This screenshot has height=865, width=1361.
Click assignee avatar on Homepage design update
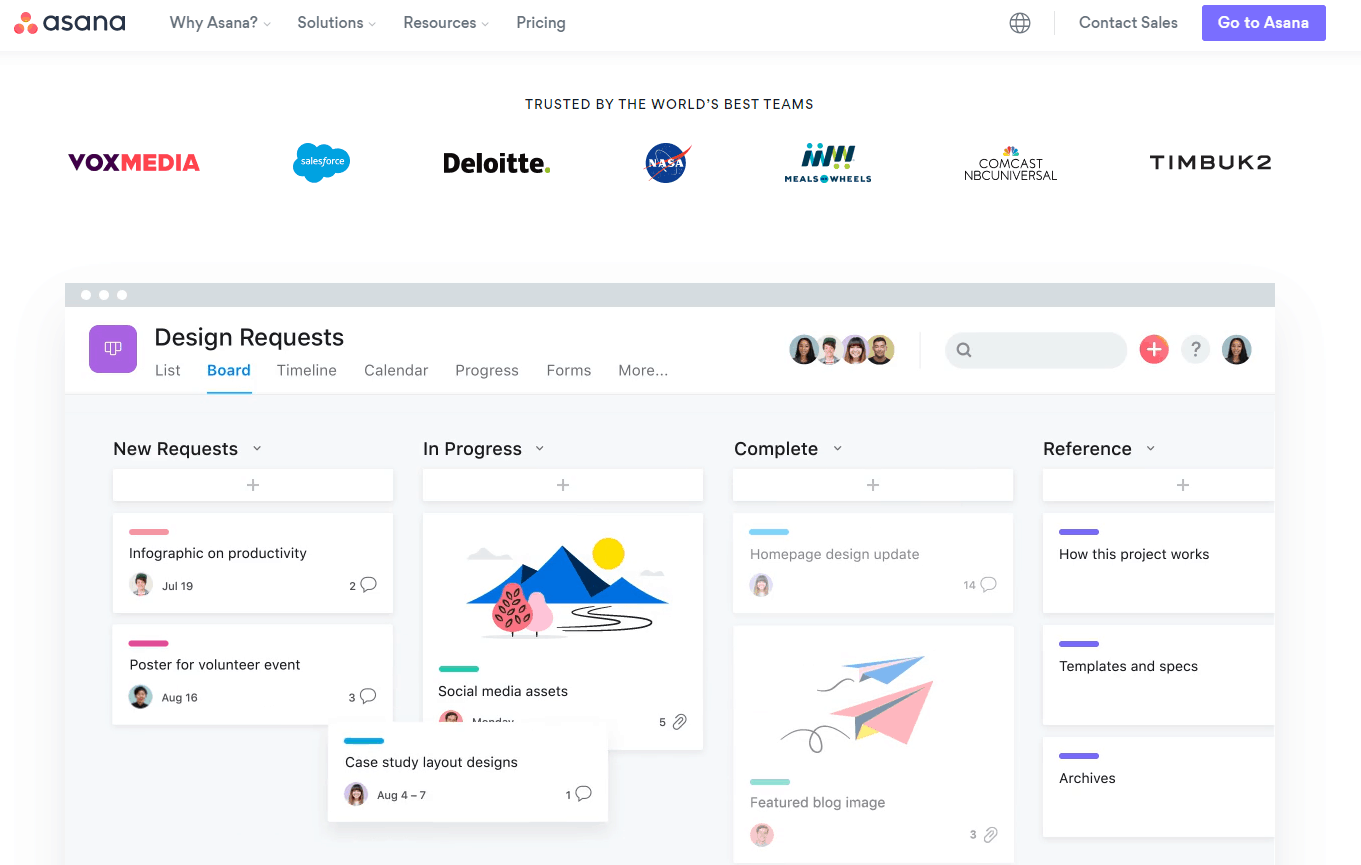761,585
